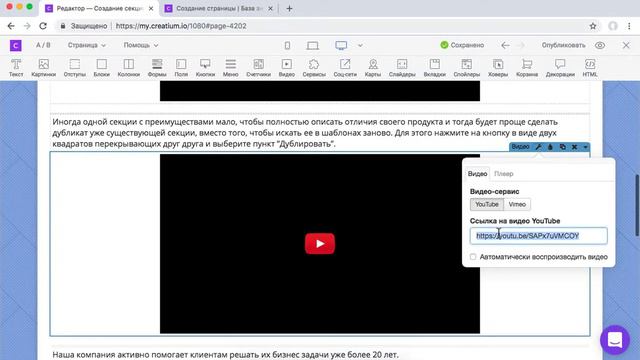Open the A / B testing menu
Screen dimensions: 640x360
point(43,45)
